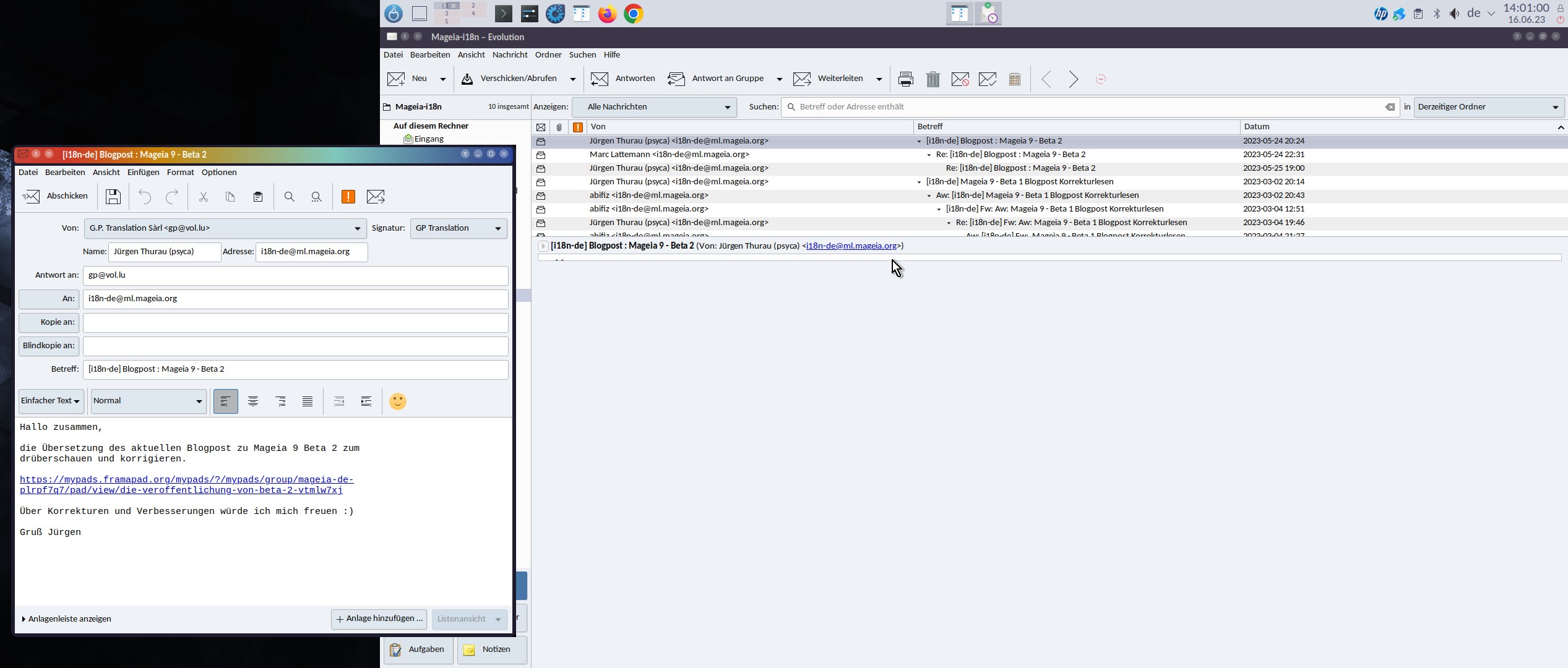
Task: Click the clipboard paste icon in the composer
Action: (258, 197)
